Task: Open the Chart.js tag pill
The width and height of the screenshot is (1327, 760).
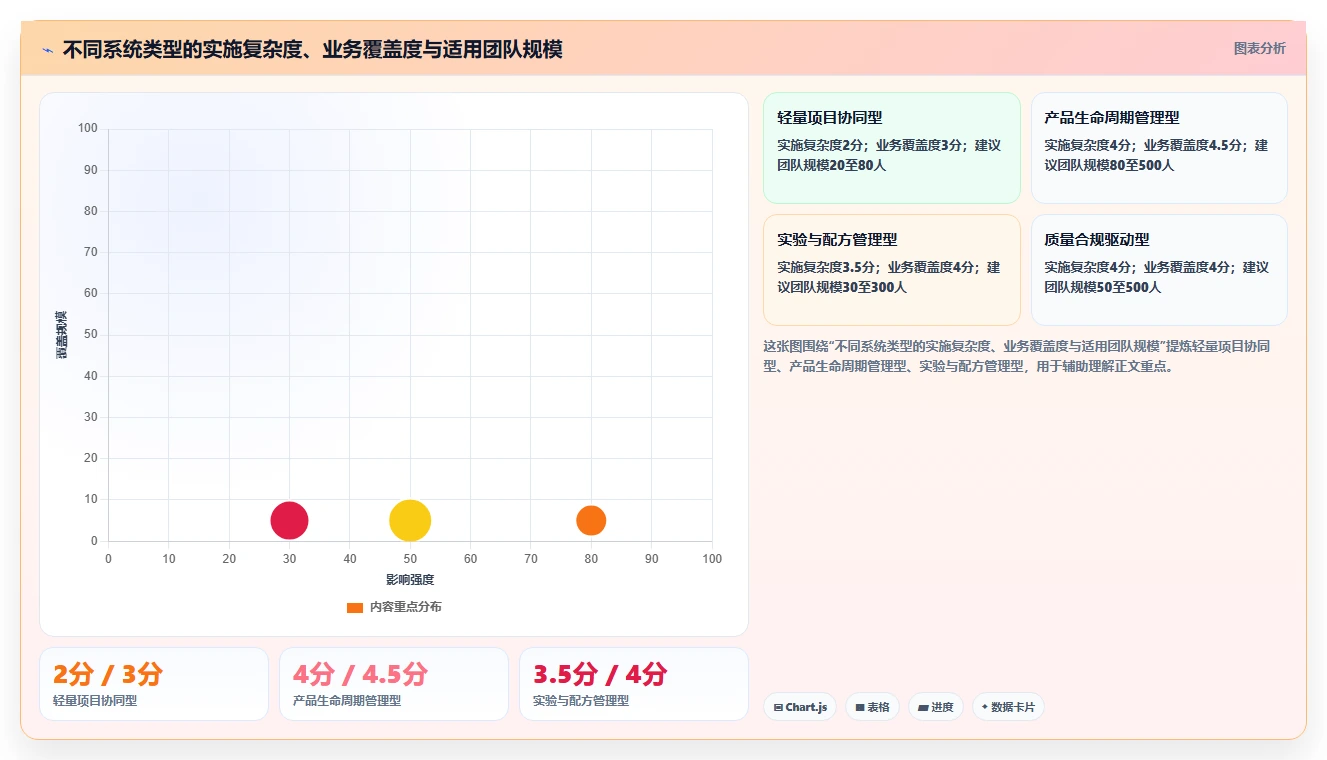Action: pyautogui.click(x=800, y=707)
